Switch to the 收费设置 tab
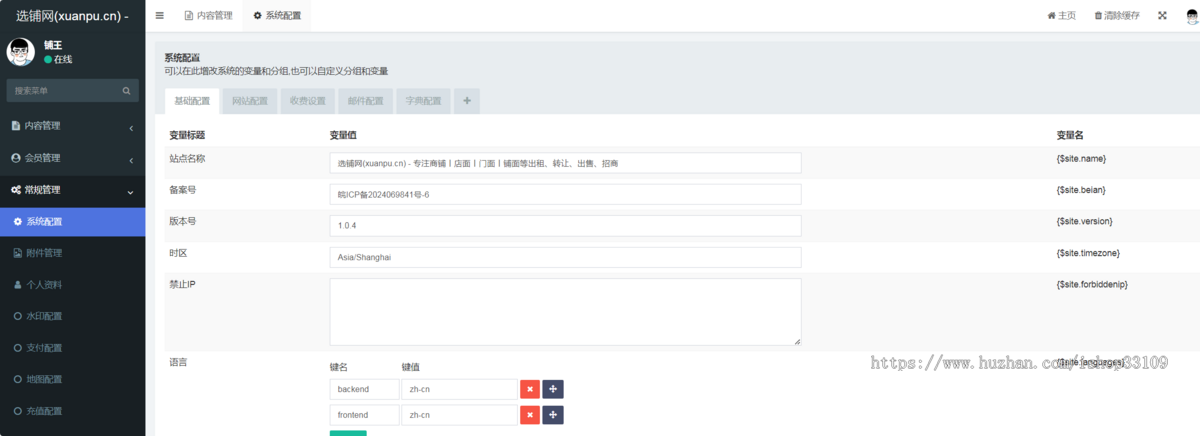1200x436 pixels. pos(308,101)
